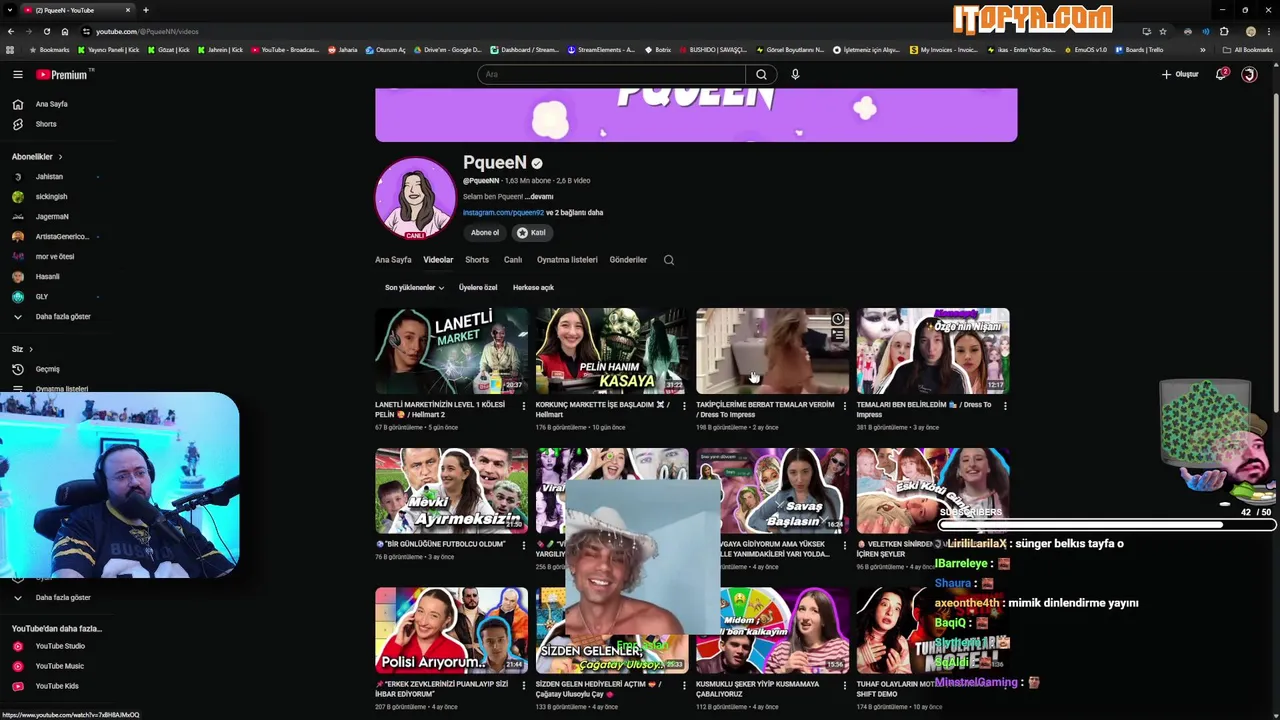Screen dimensions: 1280x720
Task: Open Gönderiler channel tab
Action: click(x=628, y=260)
